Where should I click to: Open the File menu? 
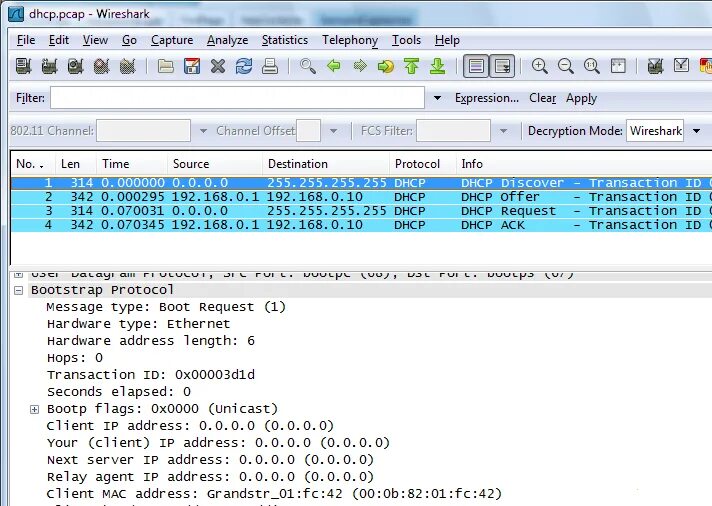[x=26, y=40]
